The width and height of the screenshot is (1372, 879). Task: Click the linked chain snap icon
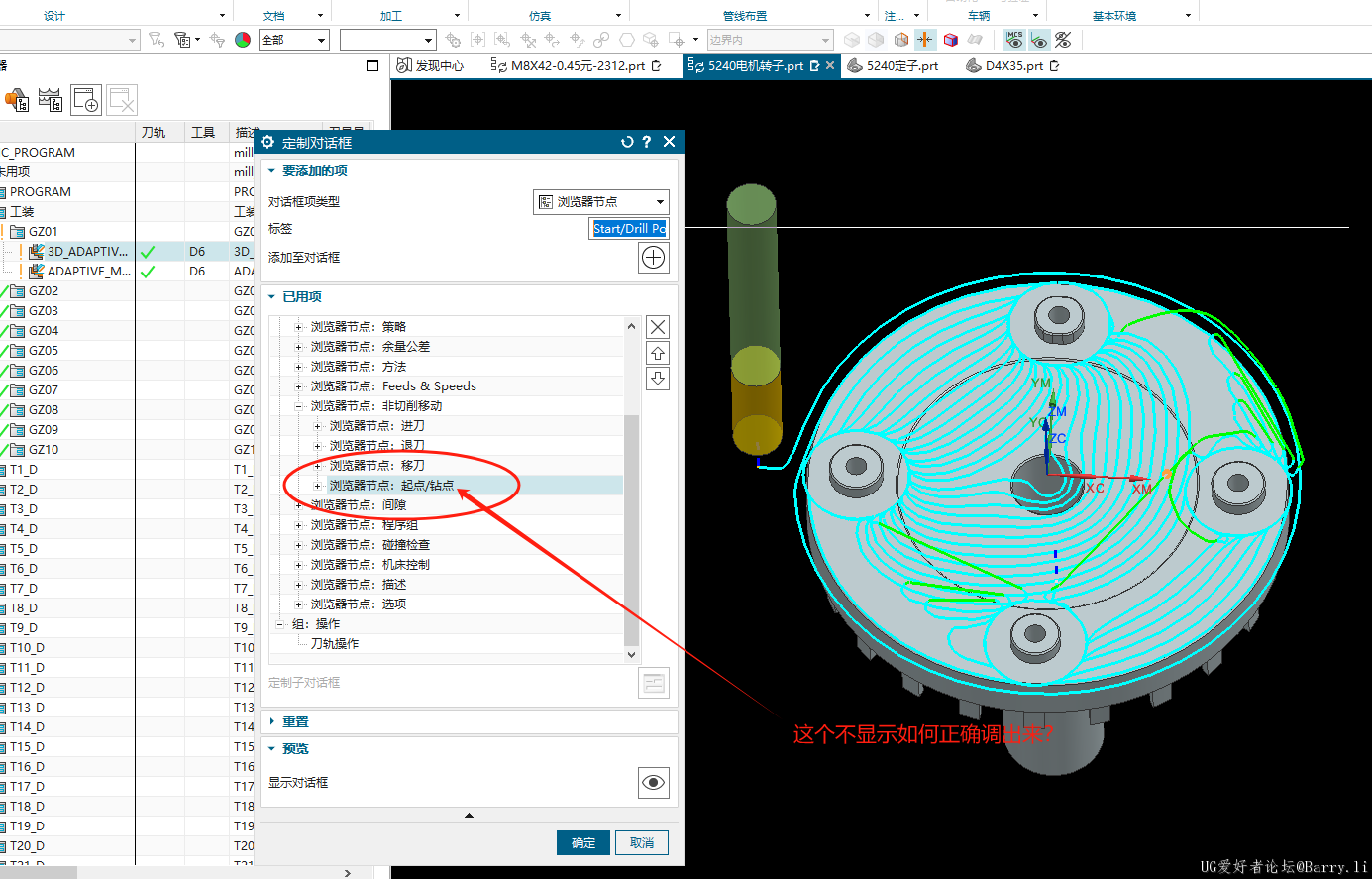(x=601, y=40)
